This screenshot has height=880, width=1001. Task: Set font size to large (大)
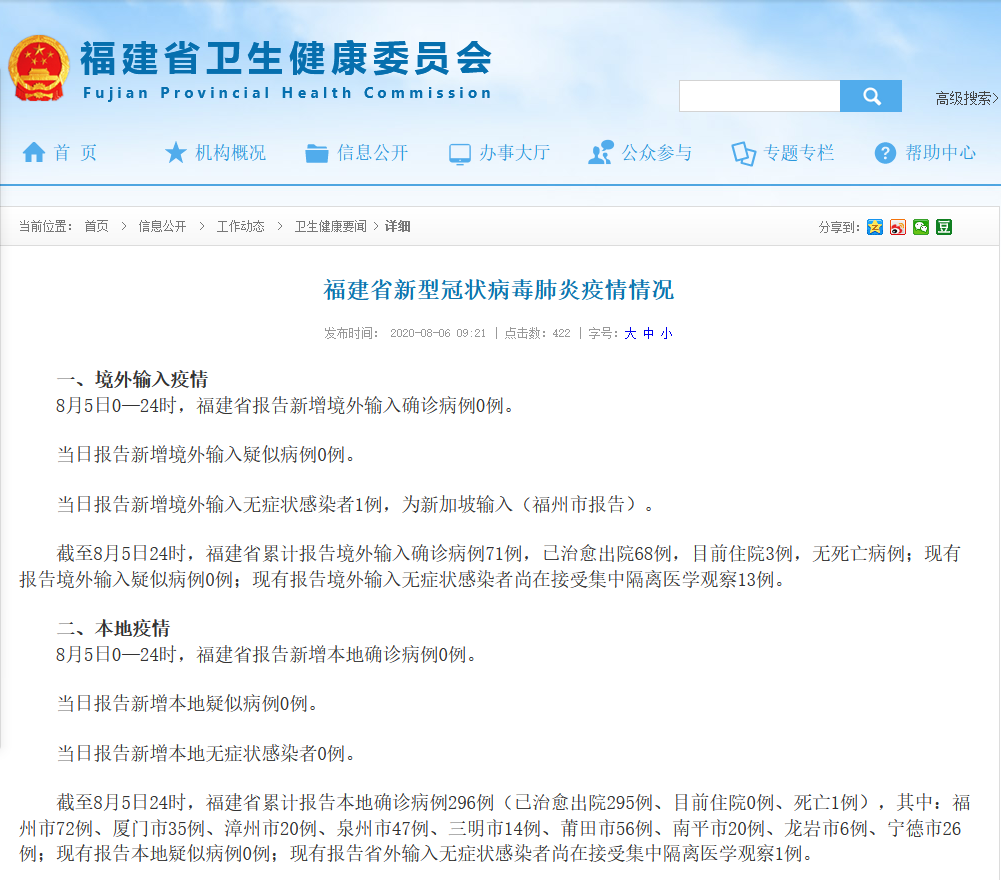(630, 333)
